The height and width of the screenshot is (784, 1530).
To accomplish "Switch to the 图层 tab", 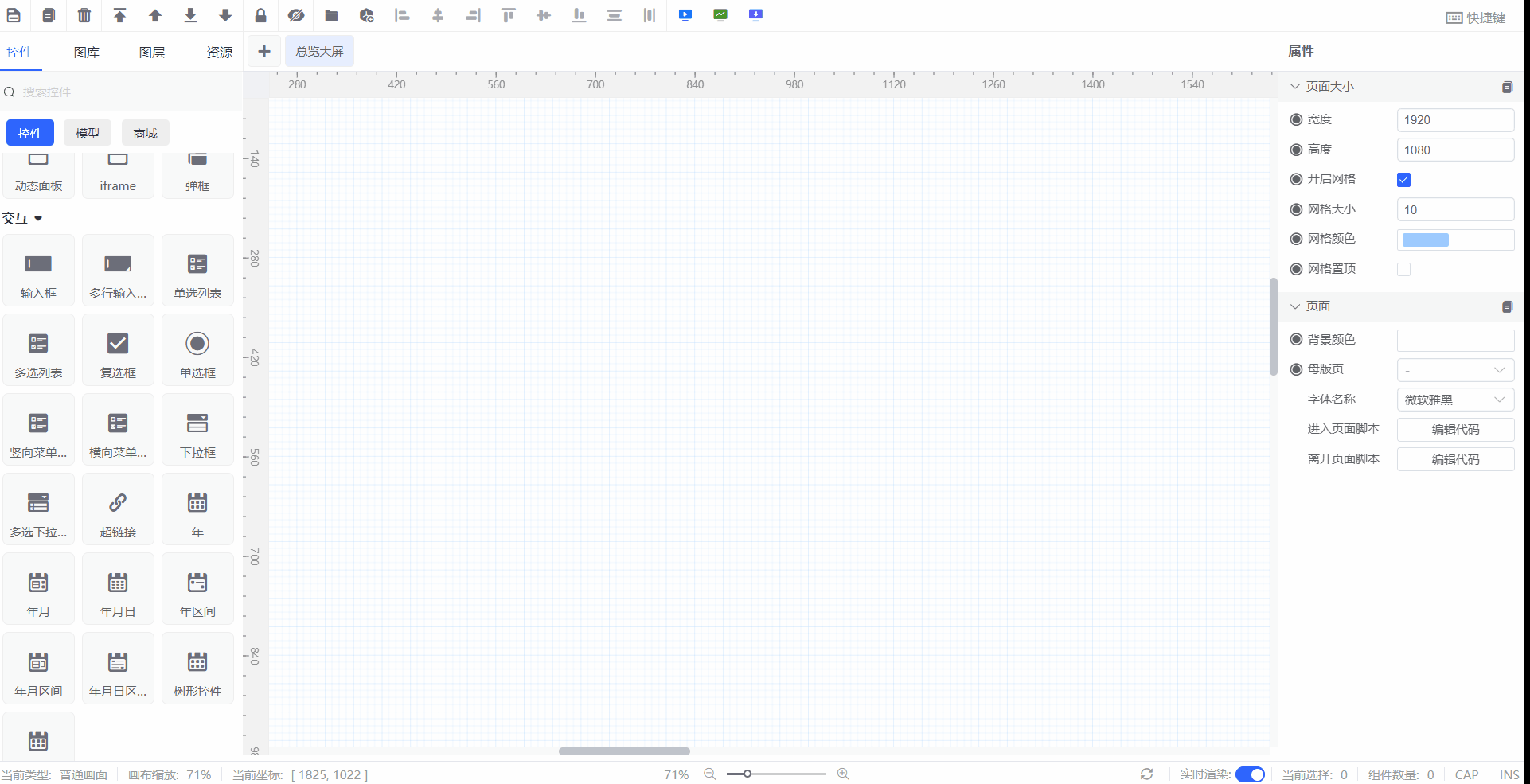I will point(151,53).
